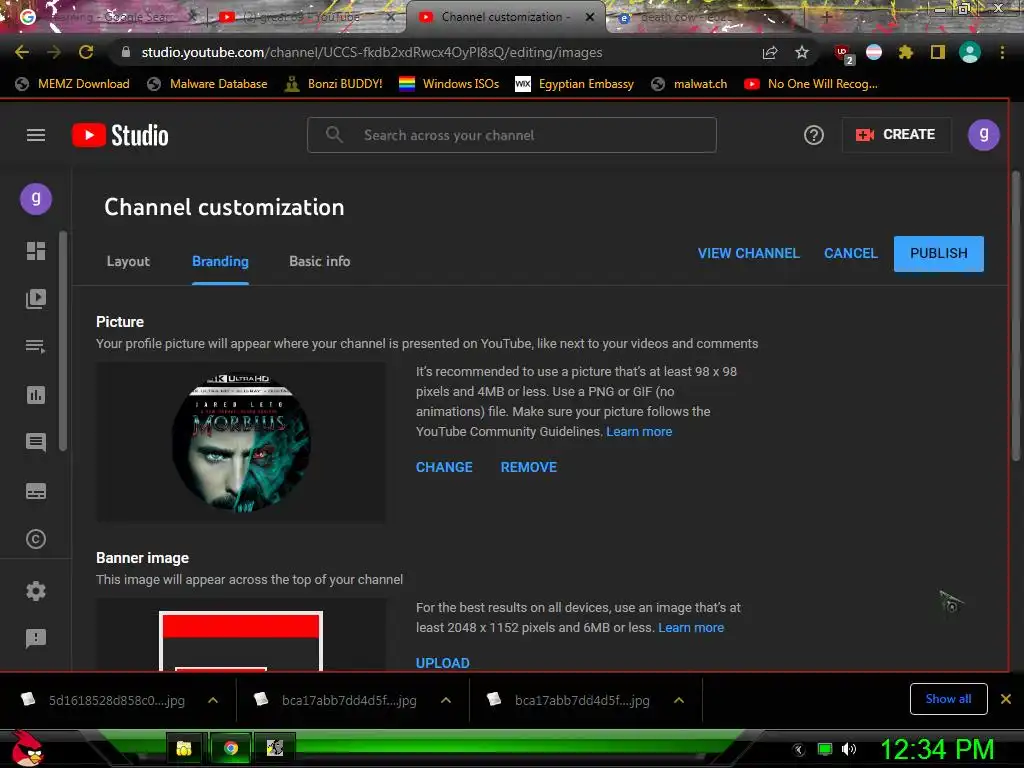1024x768 pixels.
Task: Open the Content sidebar icon
Action: coord(36,299)
